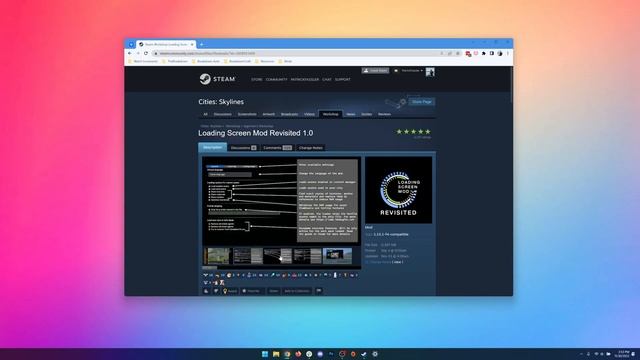Open the CHAT link in Steam header
This screenshot has height=360, width=640.
click(327, 80)
